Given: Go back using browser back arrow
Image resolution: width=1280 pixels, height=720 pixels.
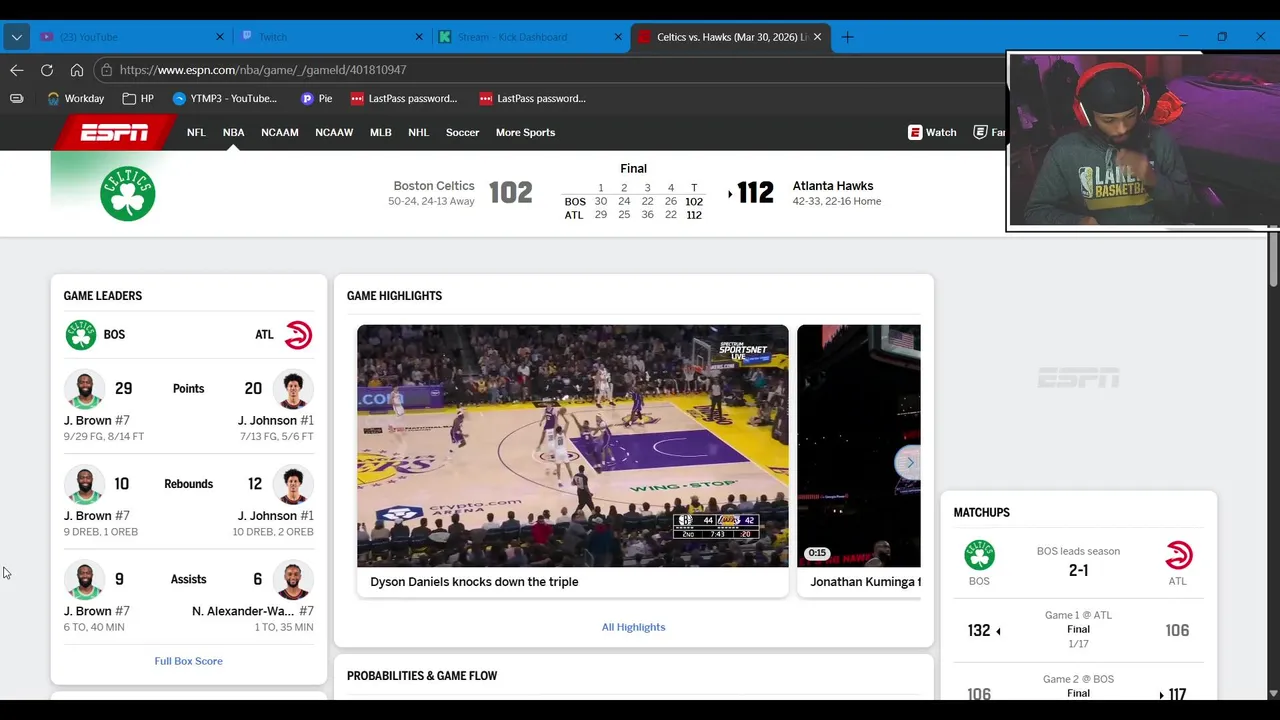Looking at the screenshot, I should tap(16, 70).
